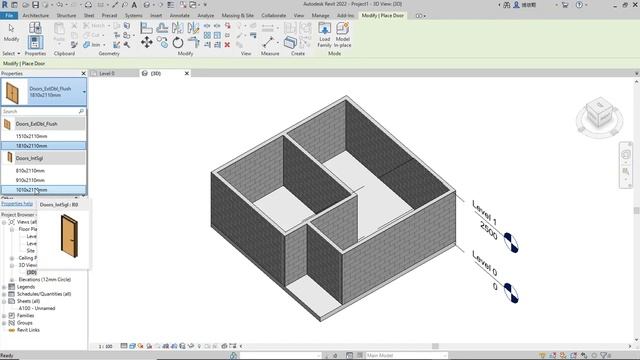Open Type Properties icon above Properties button
The height and width of the screenshot is (360, 640).
point(35,28)
